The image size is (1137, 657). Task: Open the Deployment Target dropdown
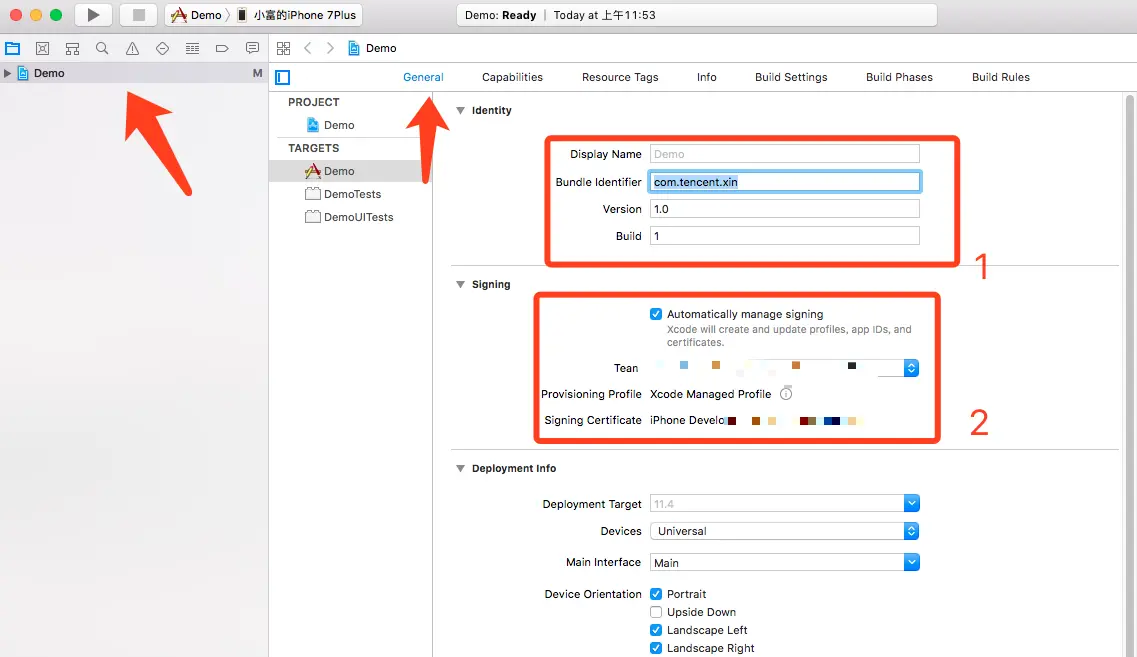click(911, 503)
